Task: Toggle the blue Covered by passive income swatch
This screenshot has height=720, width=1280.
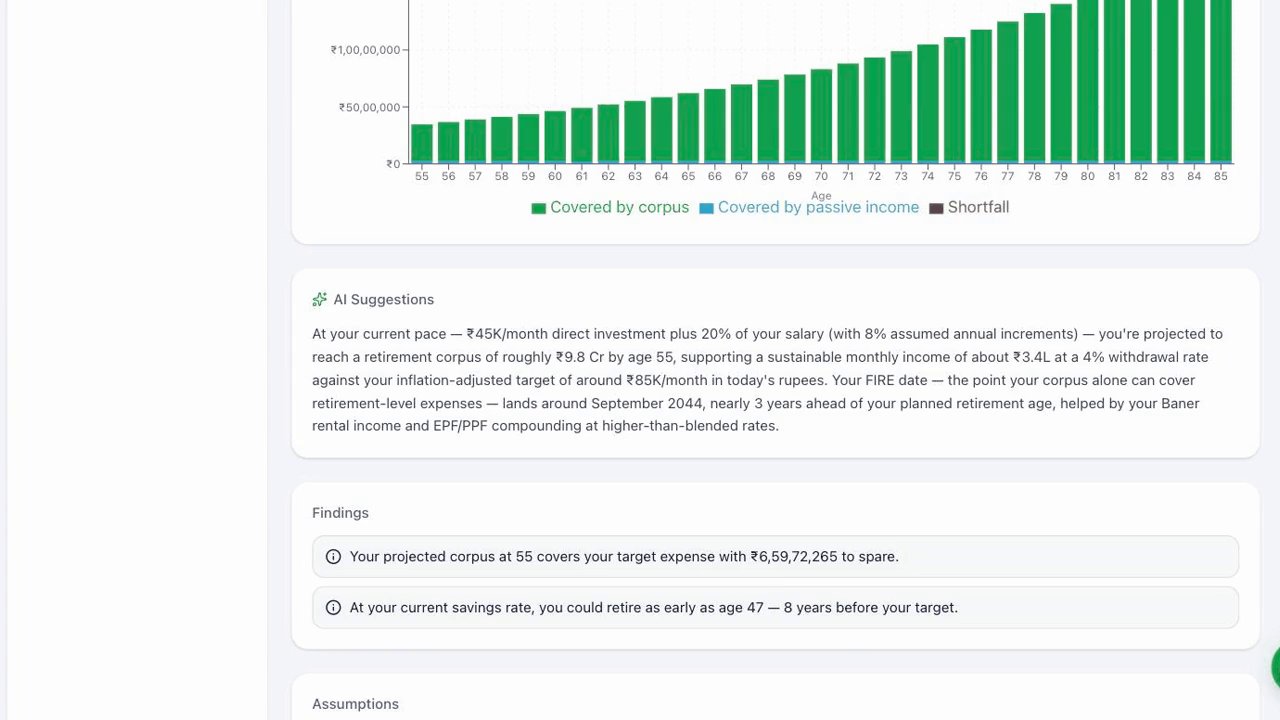Action: pyautogui.click(x=707, y=208)
